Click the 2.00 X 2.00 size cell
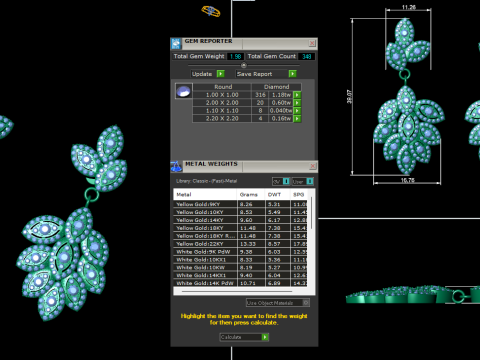 coord(222,103)
